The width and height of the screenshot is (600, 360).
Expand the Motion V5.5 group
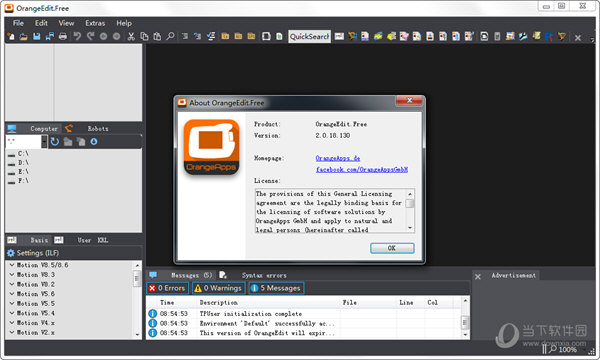12,303
